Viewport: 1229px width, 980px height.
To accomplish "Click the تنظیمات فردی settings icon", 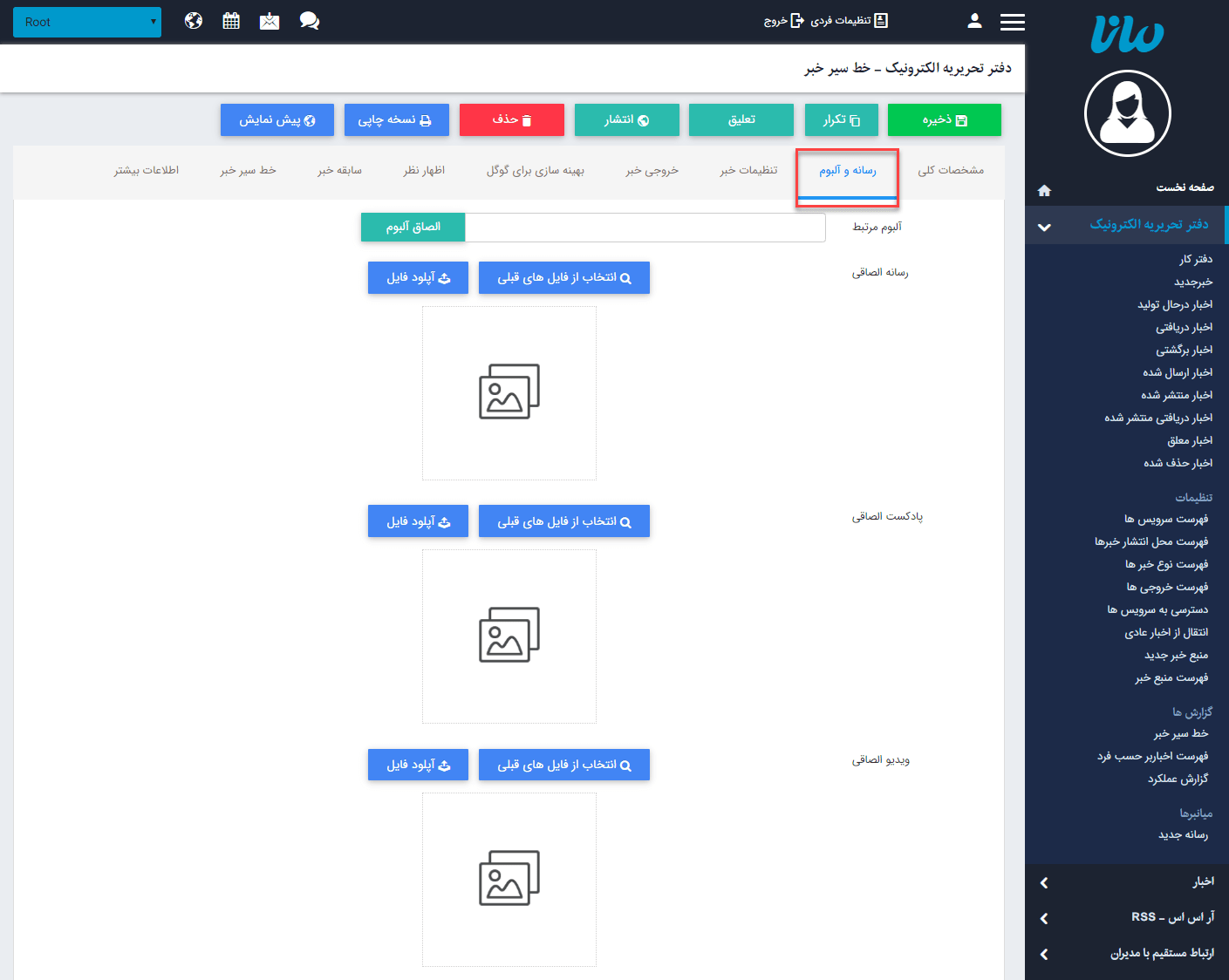I will [x=882, y=19].
